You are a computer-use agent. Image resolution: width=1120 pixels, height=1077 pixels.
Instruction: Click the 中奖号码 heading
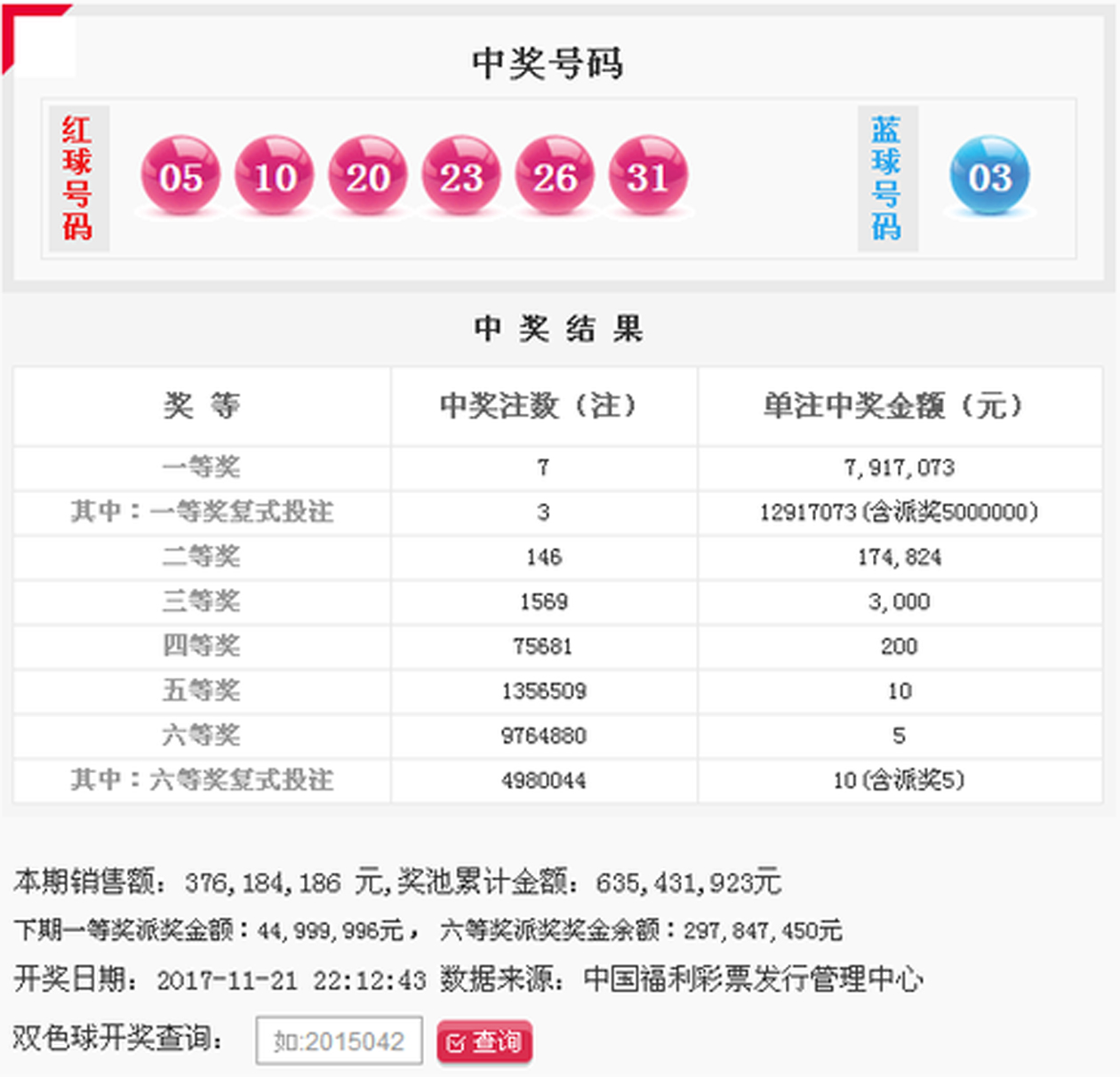tap(548, 63)
